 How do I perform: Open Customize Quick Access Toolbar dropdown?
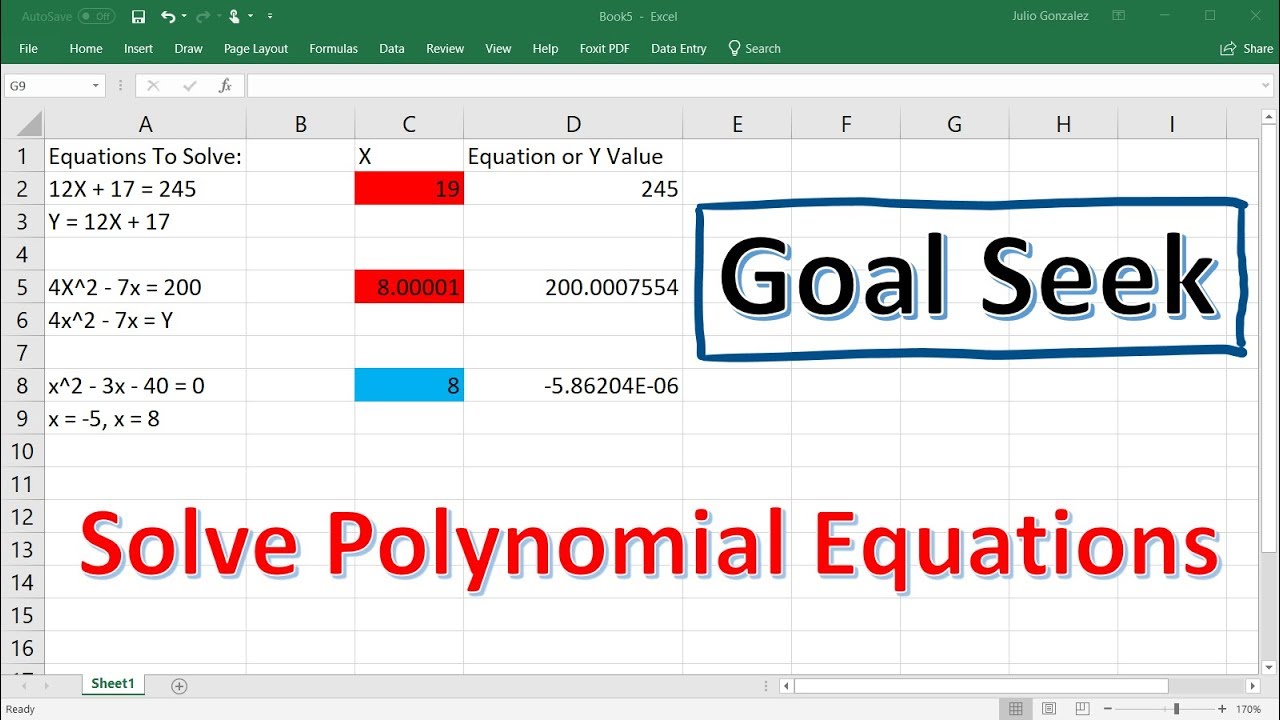pos(270,16)
